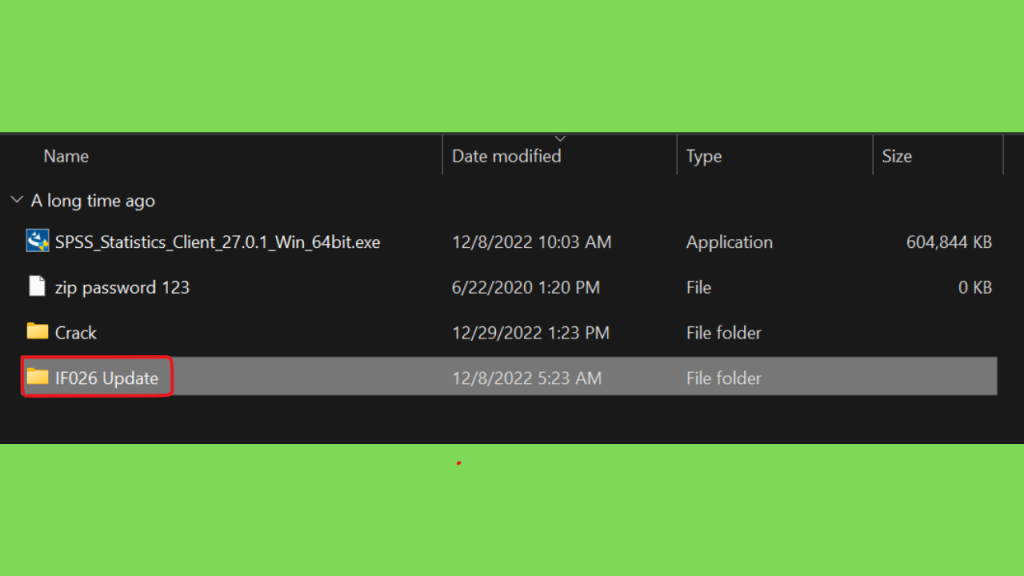
Task: Sort by the Date modified column header
Action: tap(506, 156)
